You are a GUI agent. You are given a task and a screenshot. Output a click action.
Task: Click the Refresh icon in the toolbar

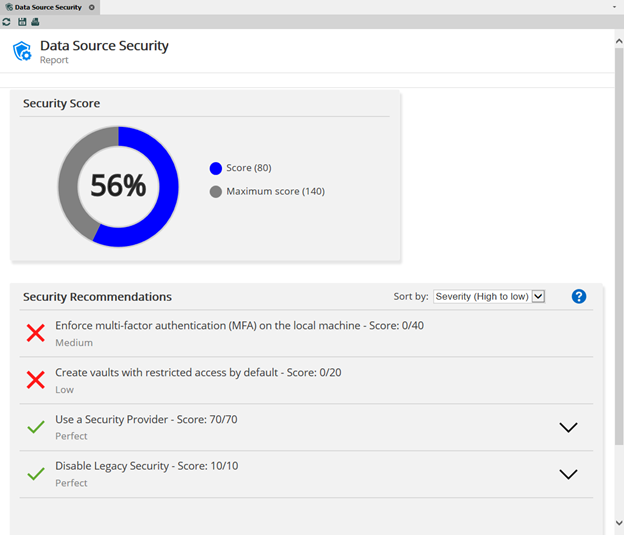(7, 21)
